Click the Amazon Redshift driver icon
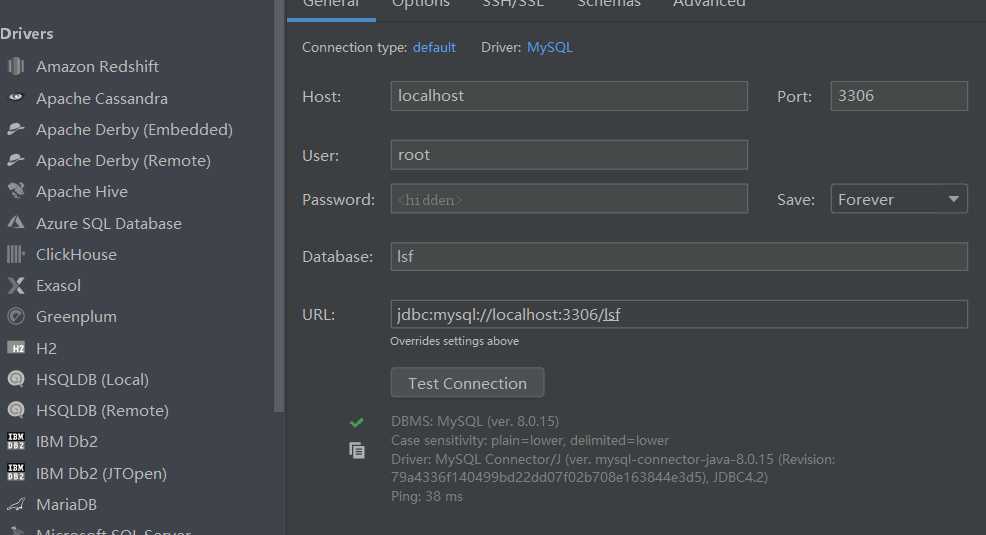This screenshot has width=986, height=535. pos(16,66)
